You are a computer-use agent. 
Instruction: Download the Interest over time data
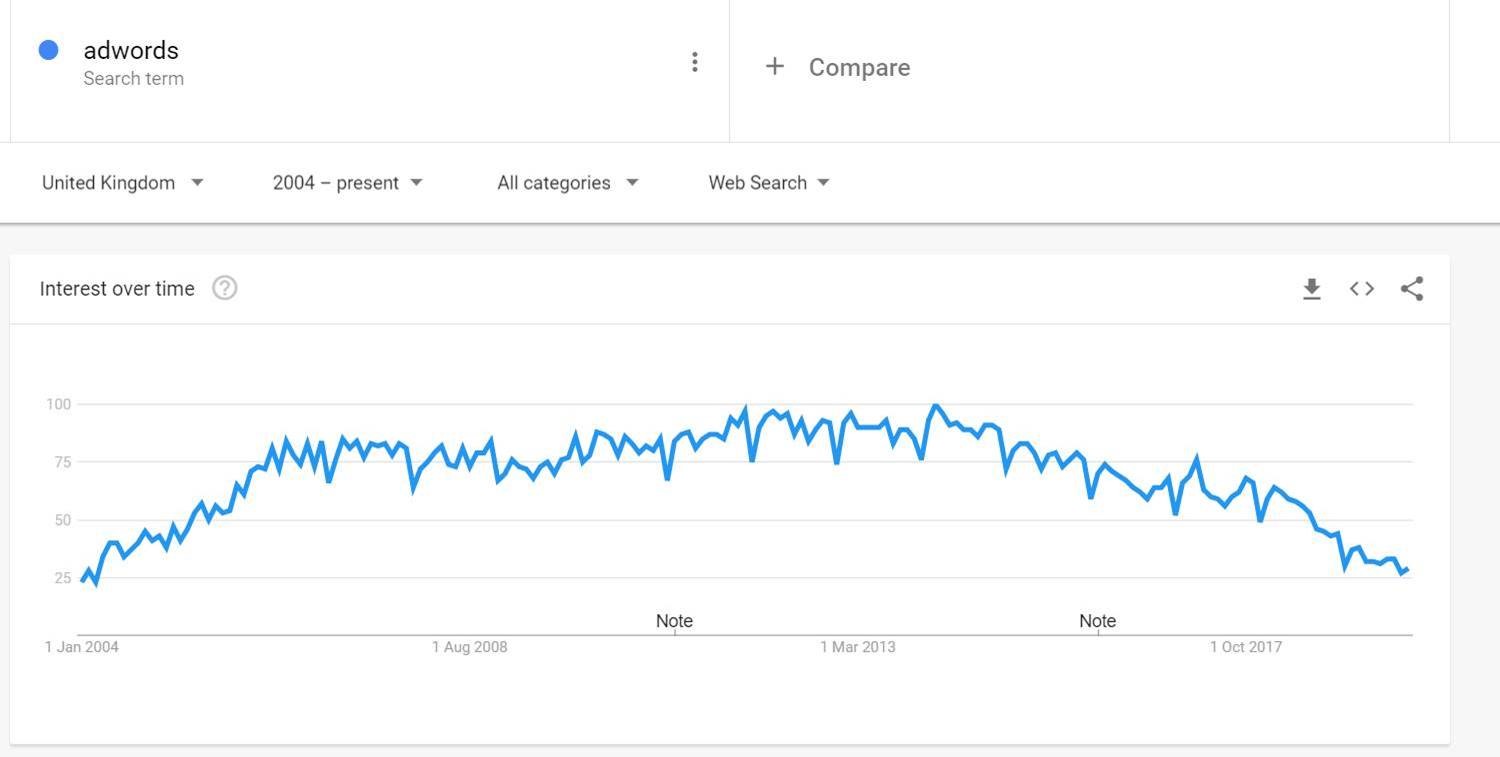click(1312, 289)
